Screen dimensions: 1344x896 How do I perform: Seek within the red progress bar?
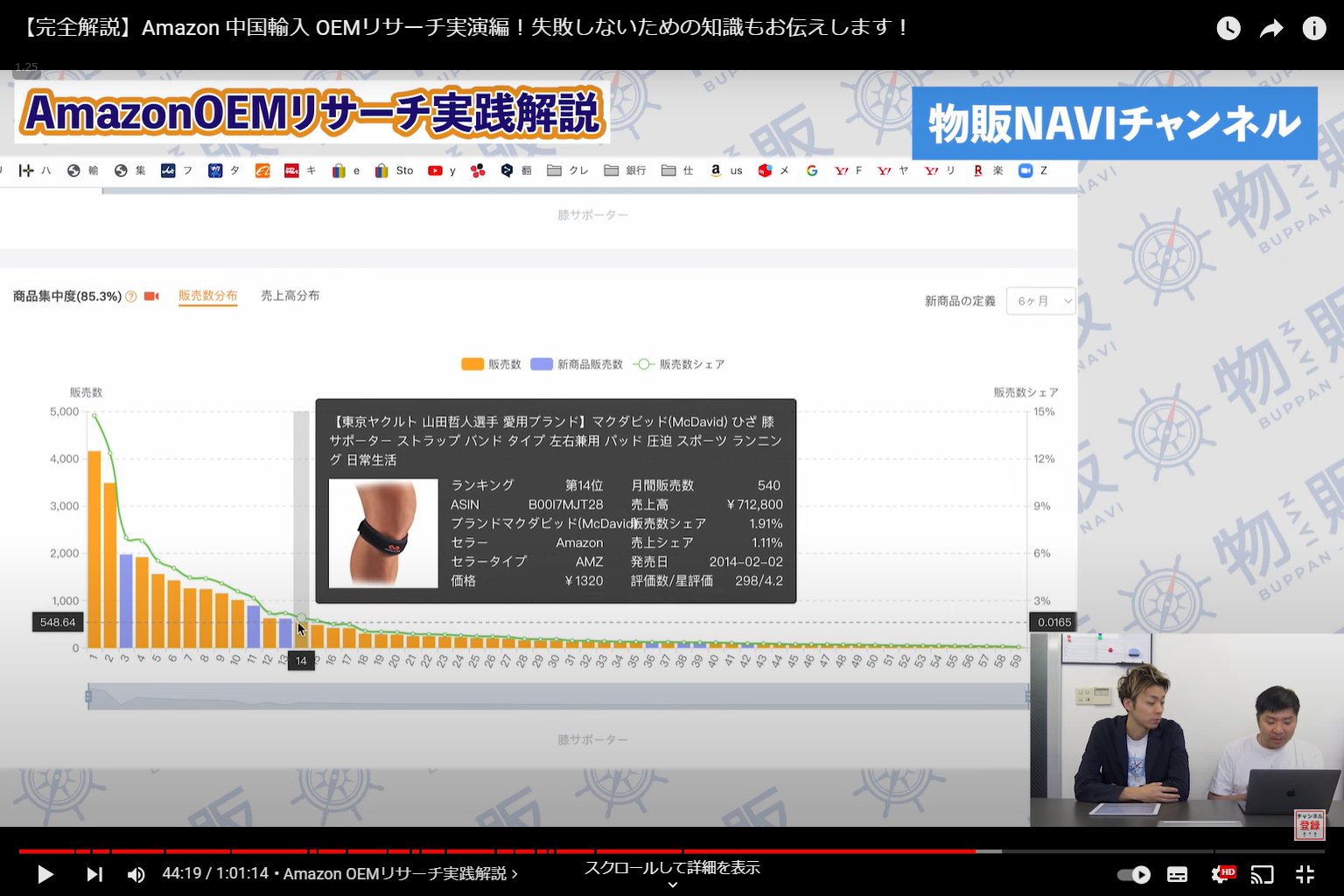497,850
